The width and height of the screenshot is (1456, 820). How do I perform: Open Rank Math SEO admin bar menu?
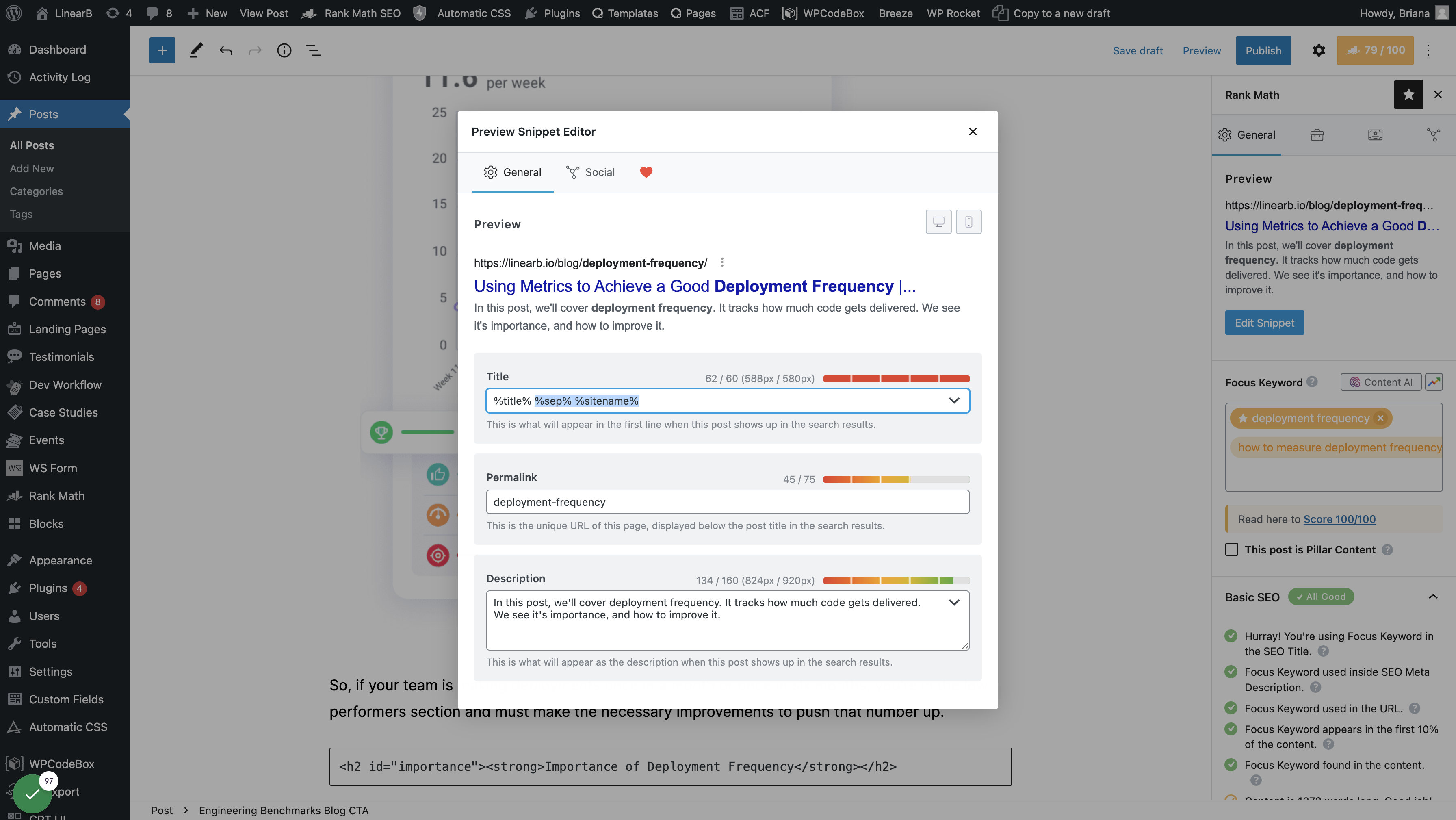(x=351, y=13)
